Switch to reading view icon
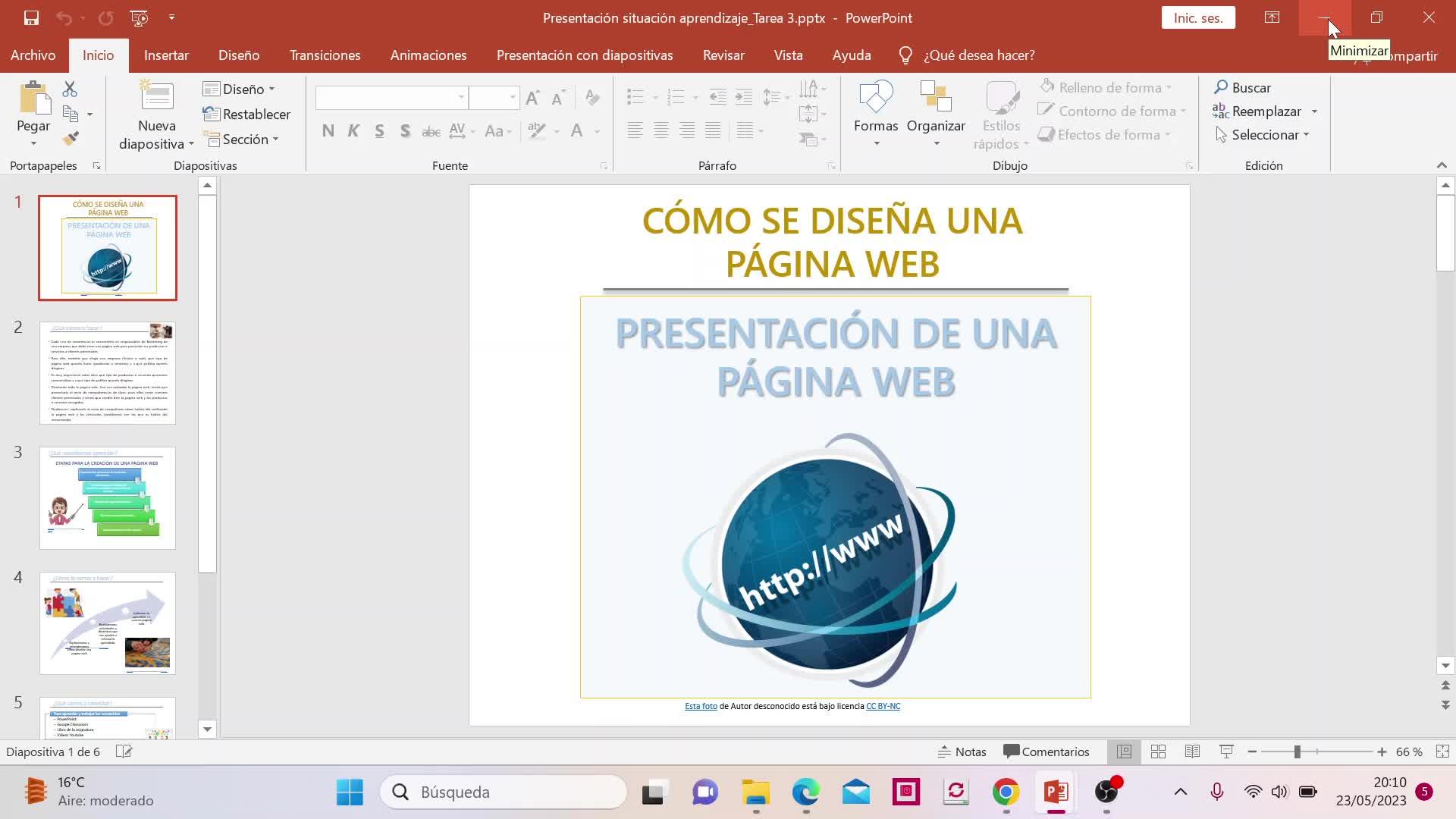 (1192, 752)
